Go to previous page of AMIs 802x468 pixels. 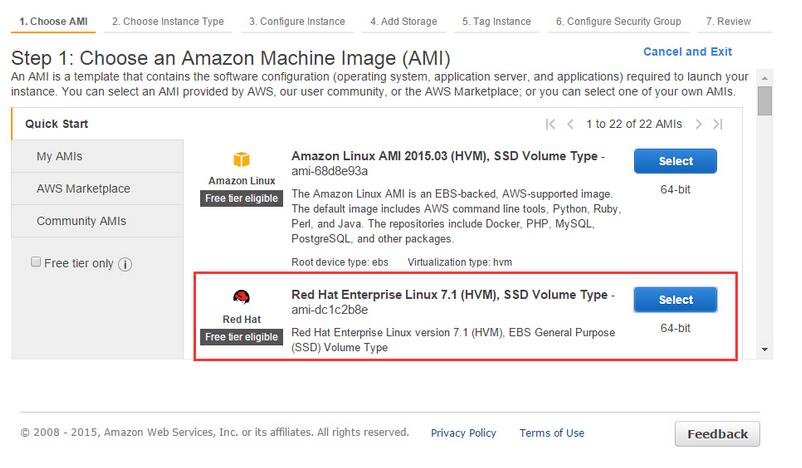tap(570, 124)
